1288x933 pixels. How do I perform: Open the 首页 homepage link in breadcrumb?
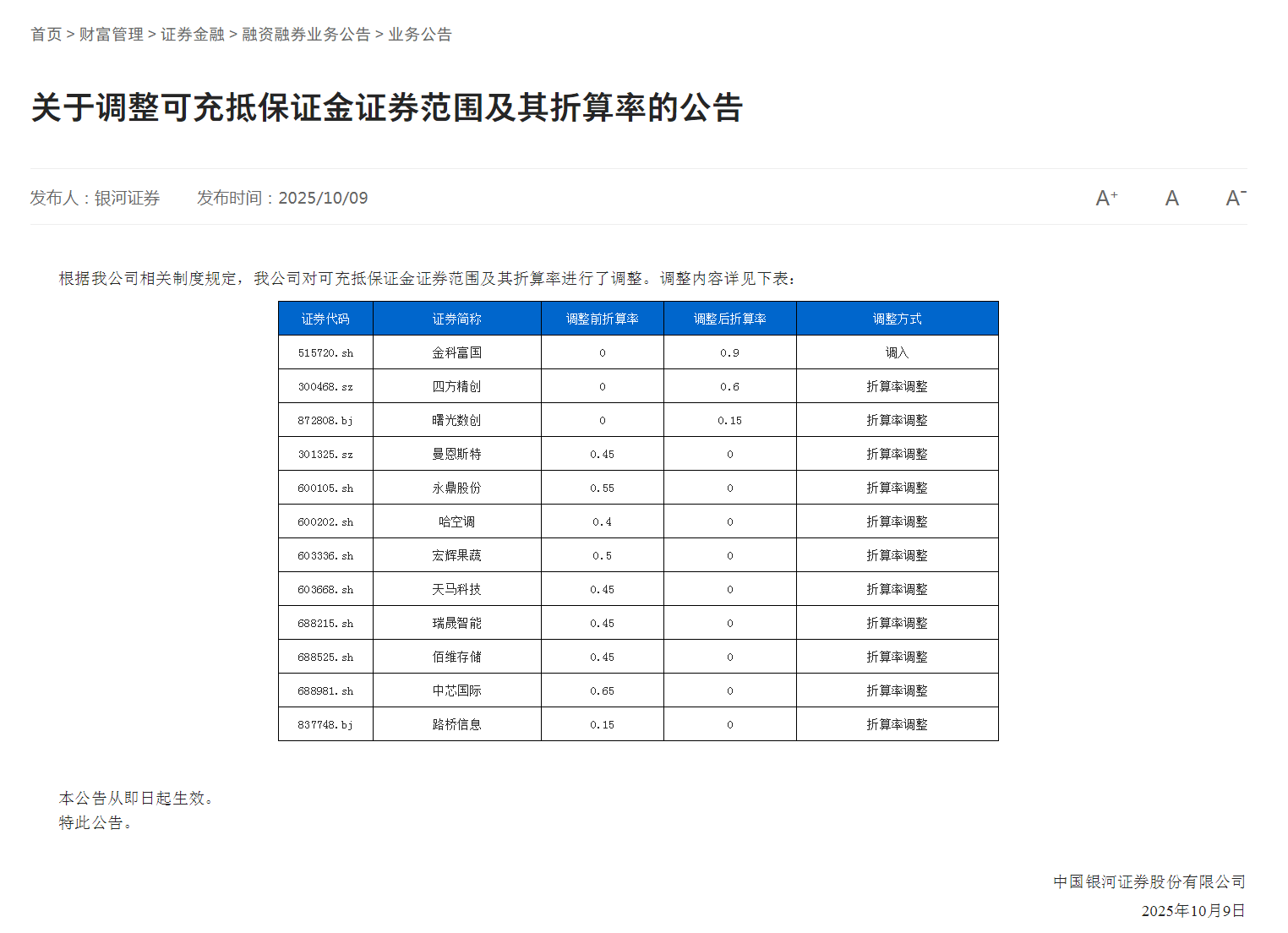[x=46, y=34]
